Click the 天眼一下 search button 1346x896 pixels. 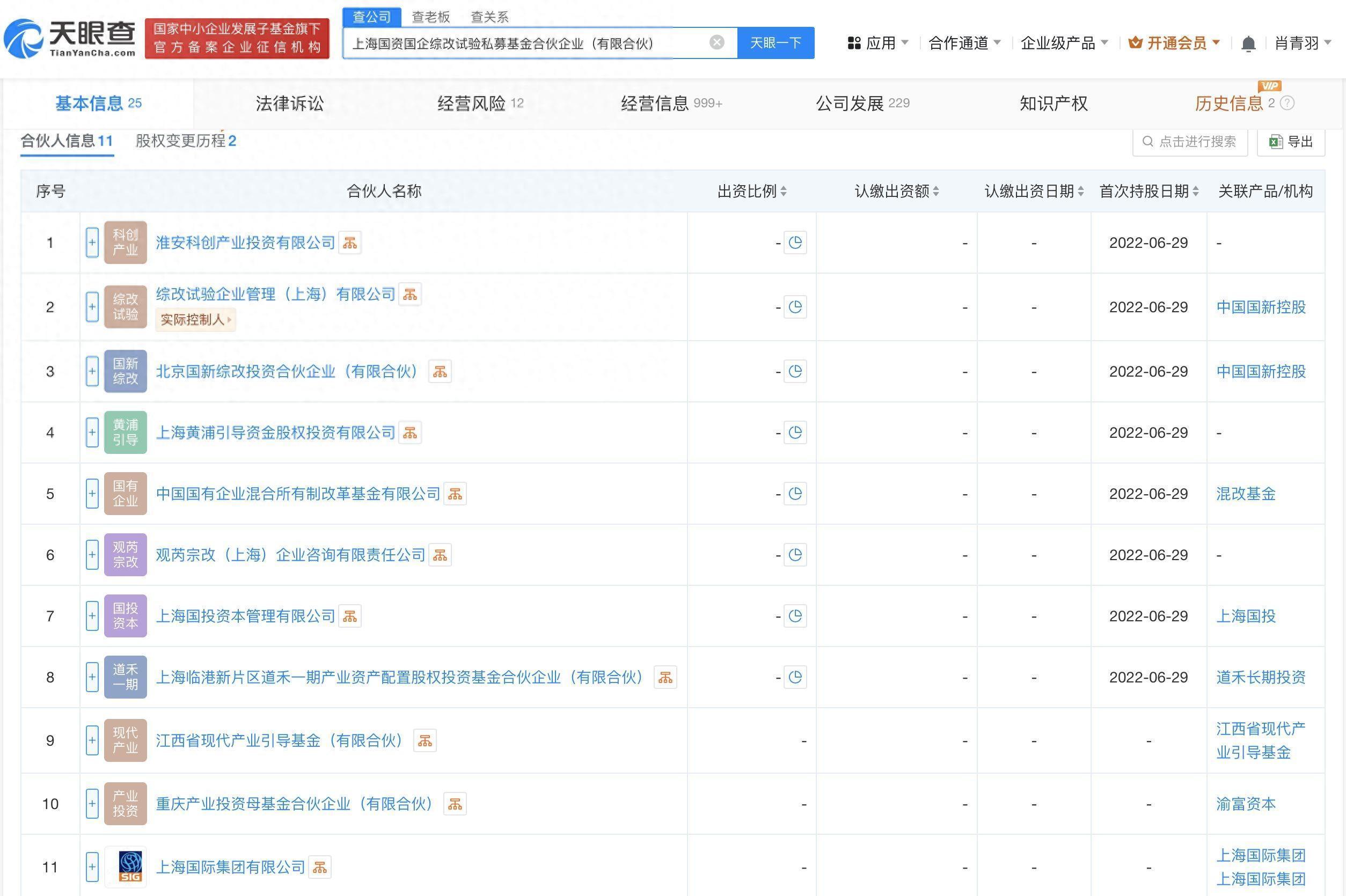776,43
